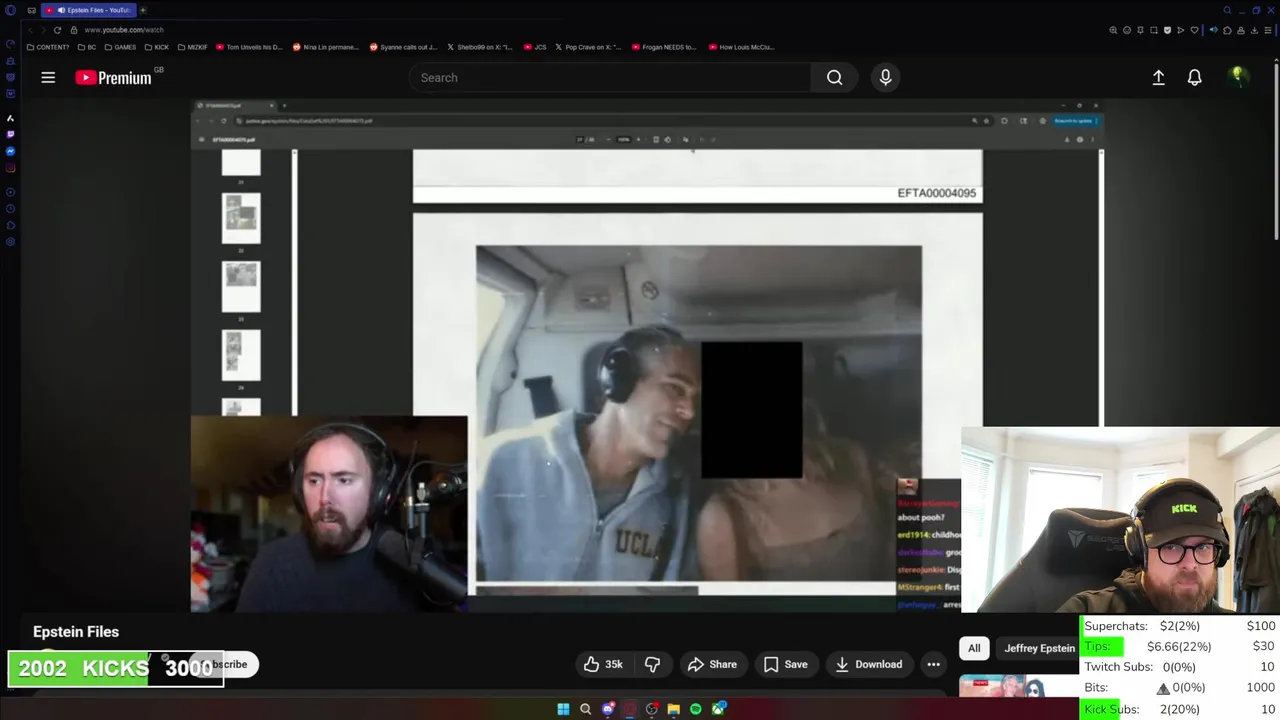Switch to the Epstein Files browser tab
The width and height of the screenshot is (1280, 720).
coord(88,10)
